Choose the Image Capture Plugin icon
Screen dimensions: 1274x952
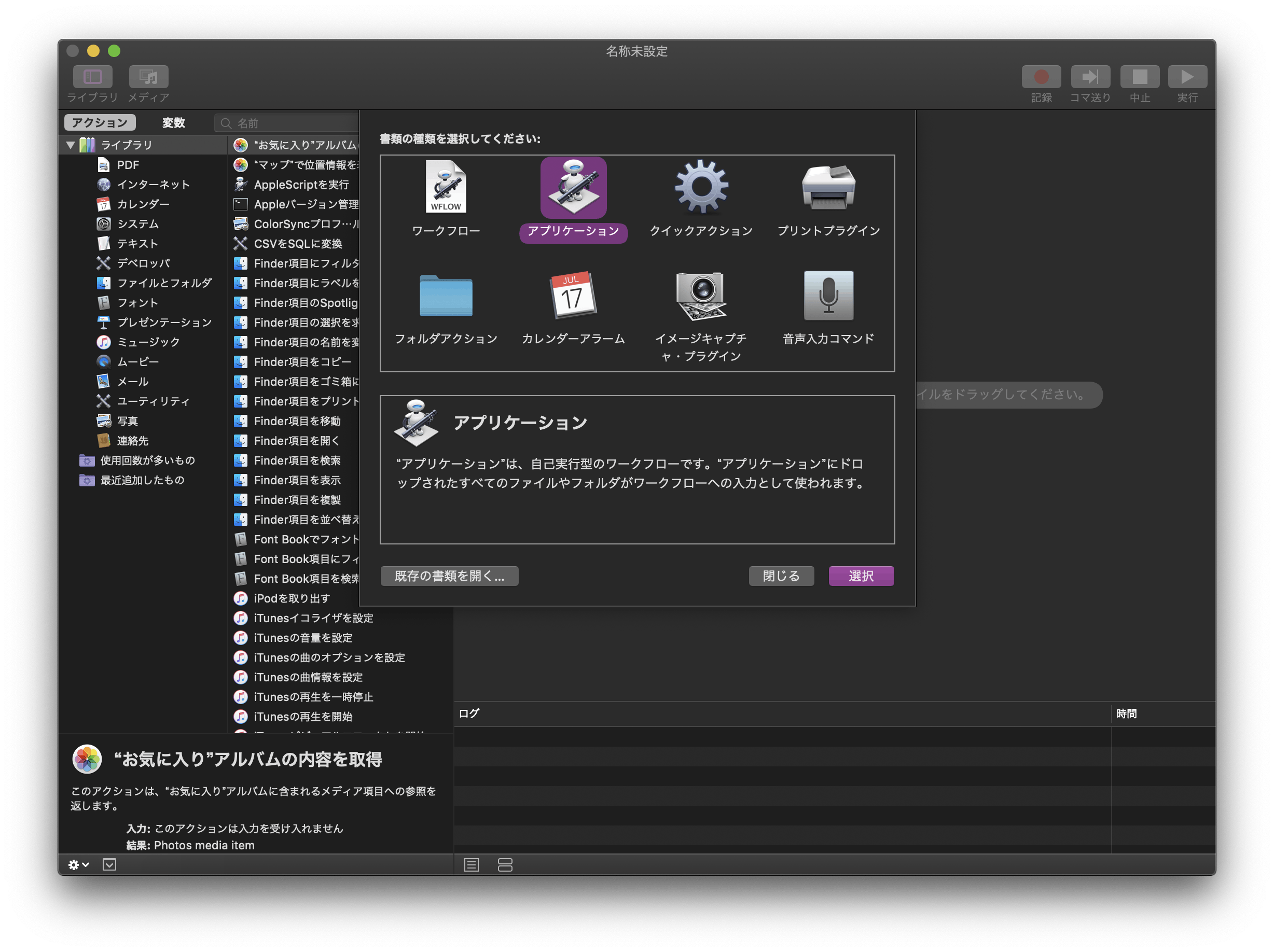701,296
